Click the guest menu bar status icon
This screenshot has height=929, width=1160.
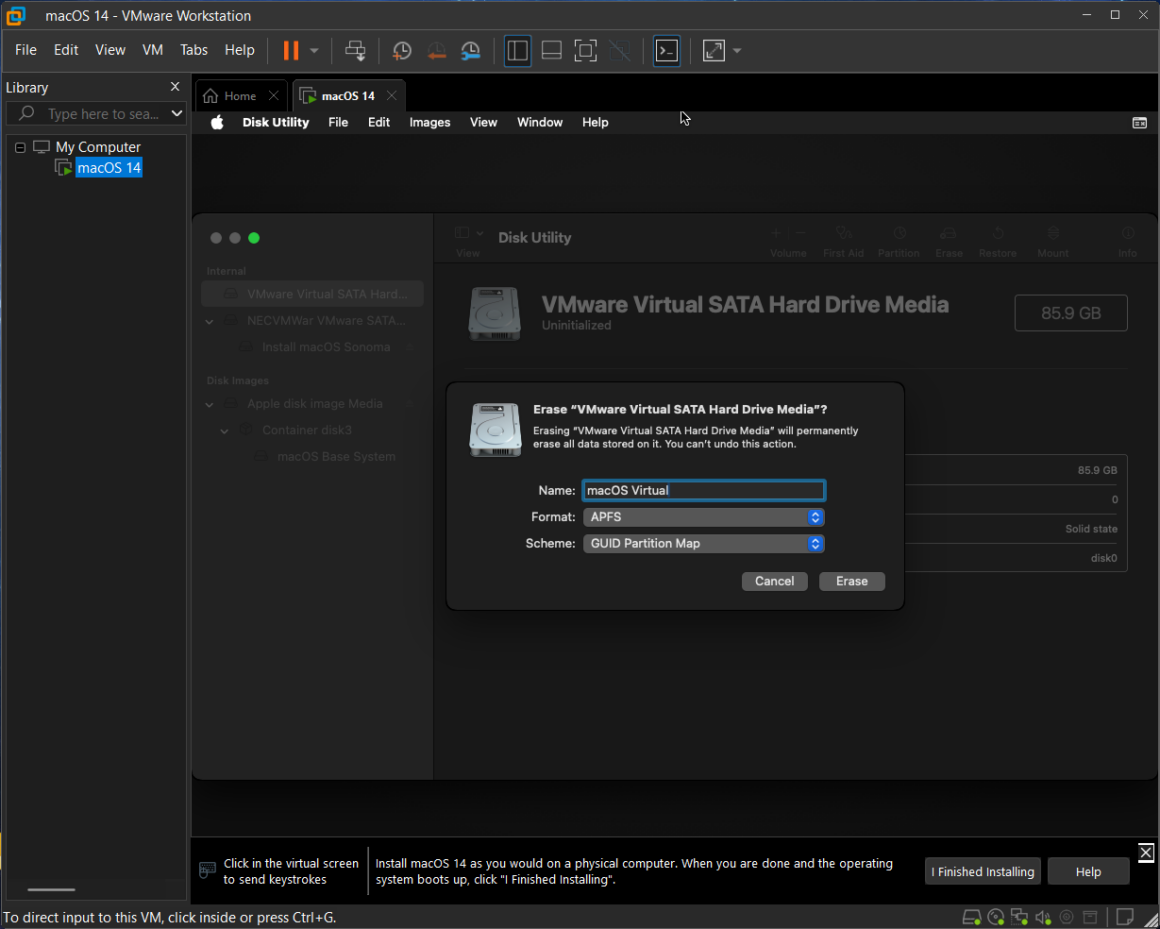[1139, 123]
